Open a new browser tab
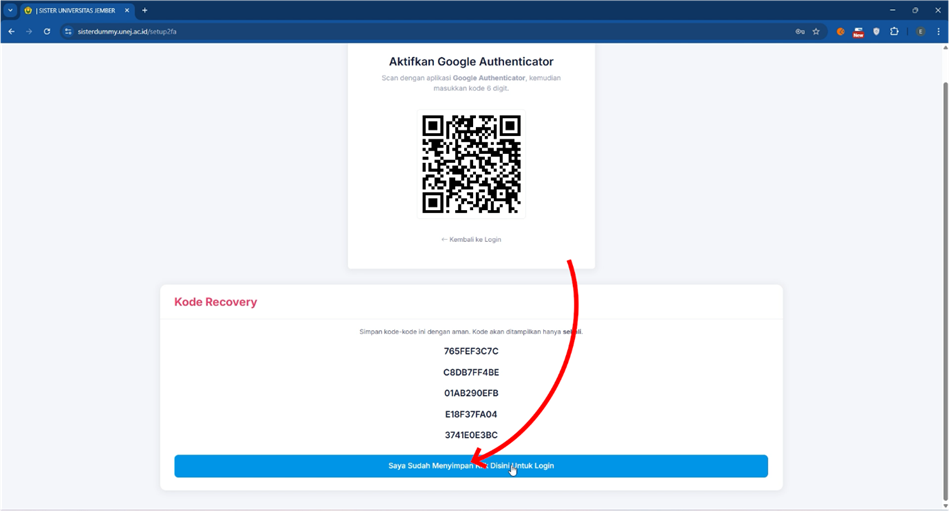This screenshot has height=511, width=949. tap(145, 10)
